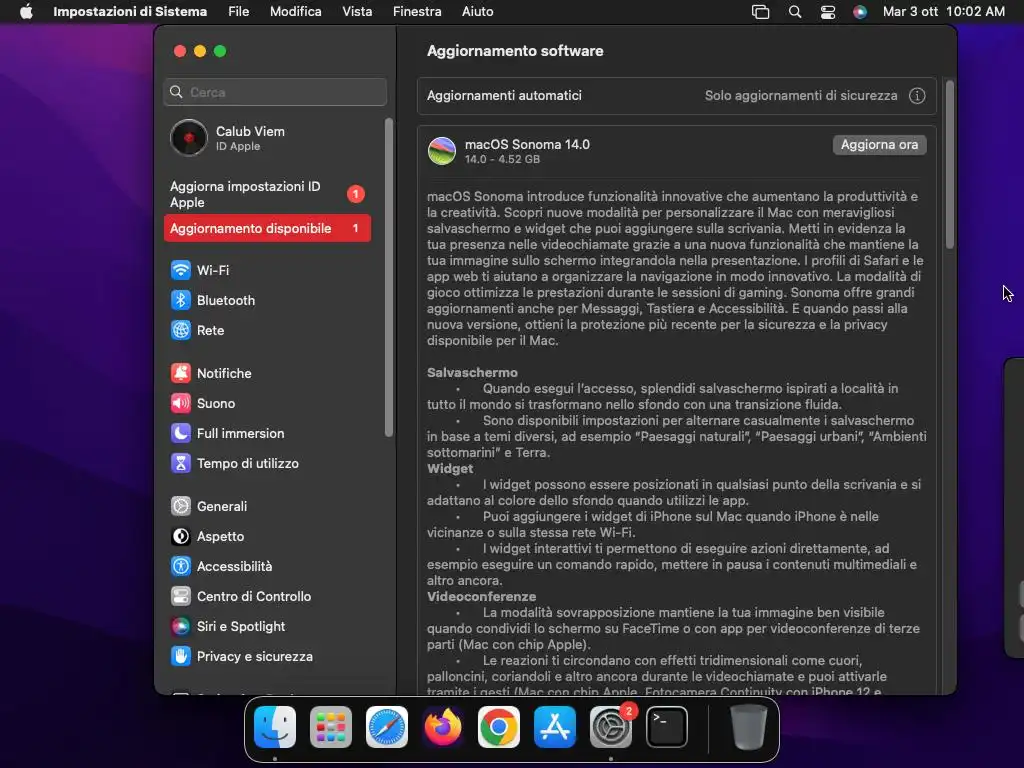Open Spotlight search in menu bar

[x=795, y=12]
